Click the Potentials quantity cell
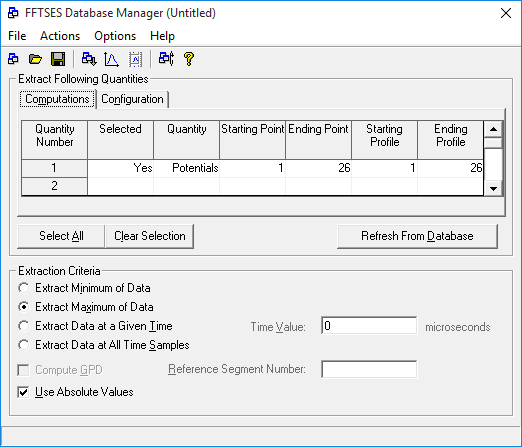The height and width of the screenshot is (447, 522). tap(187, 168)
